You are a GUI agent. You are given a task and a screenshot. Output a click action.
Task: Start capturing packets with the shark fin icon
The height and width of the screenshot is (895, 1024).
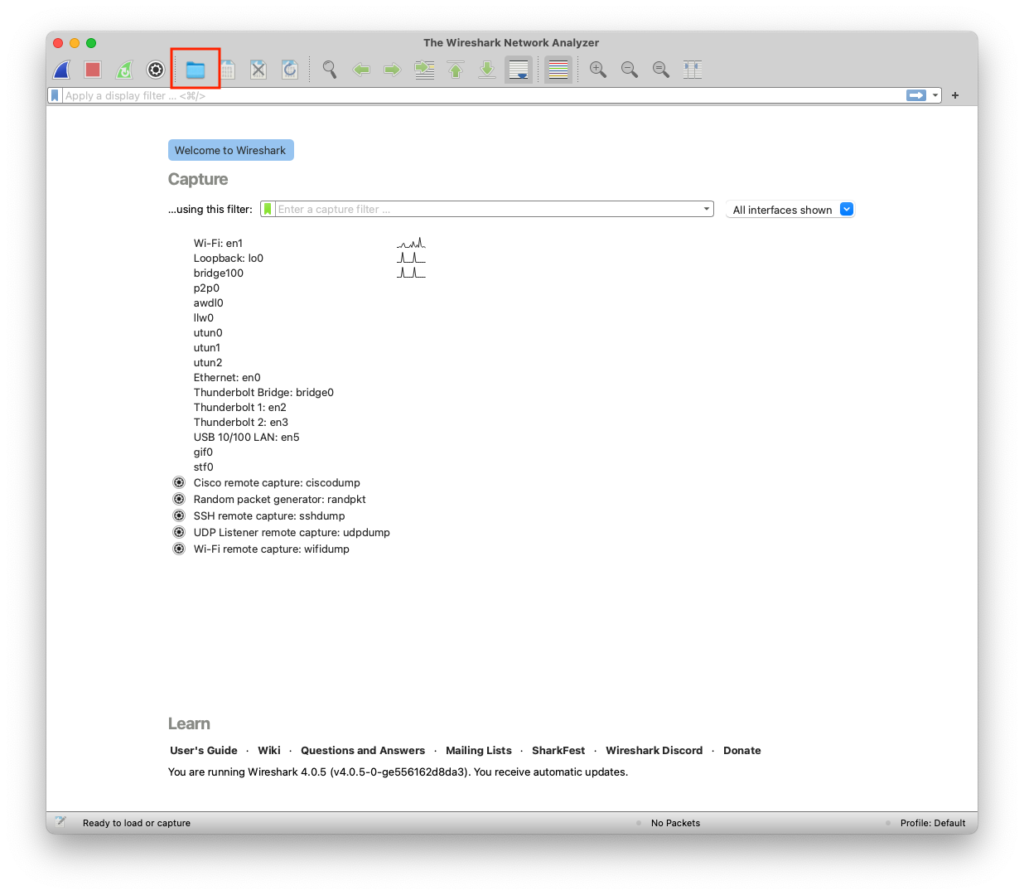pos(62,70)
